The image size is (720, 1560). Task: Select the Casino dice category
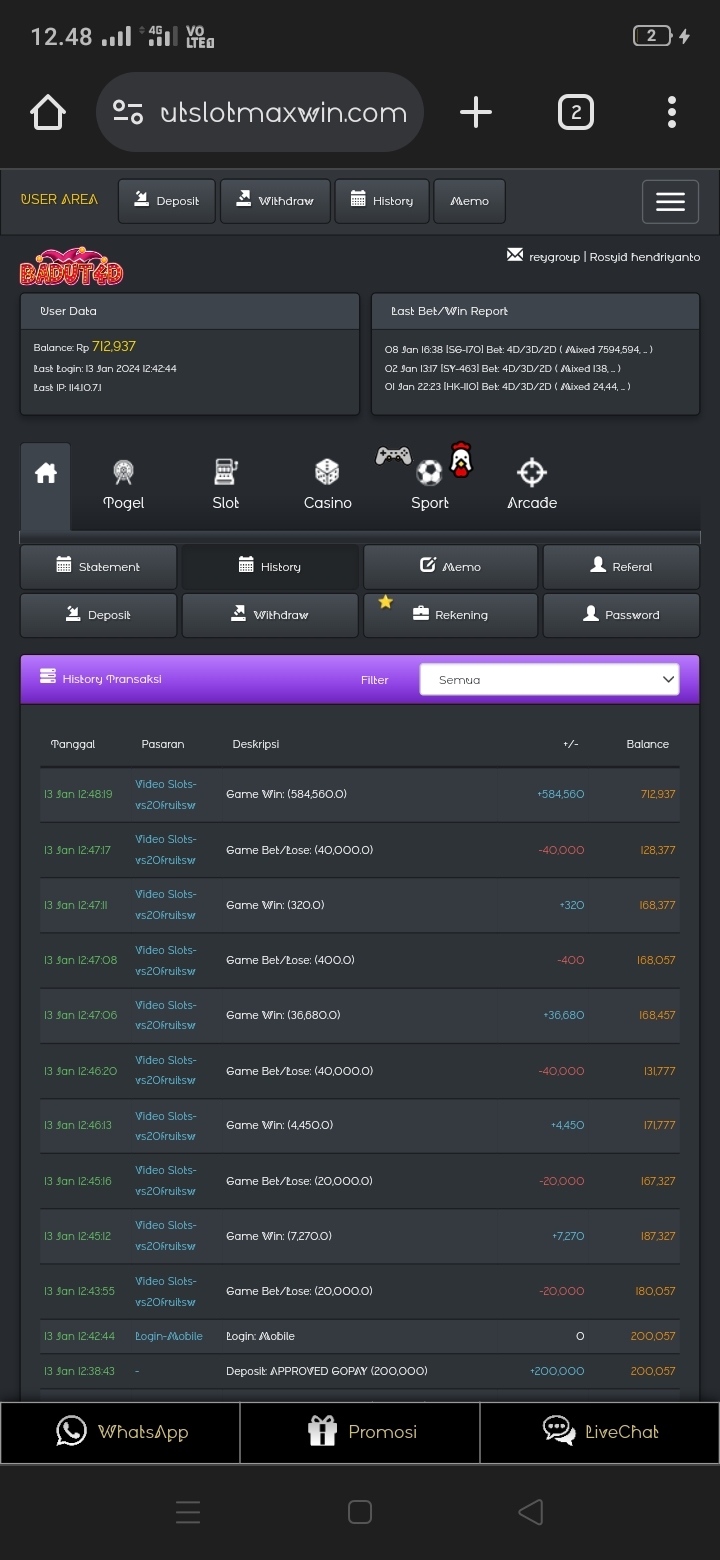coord(327,485)
